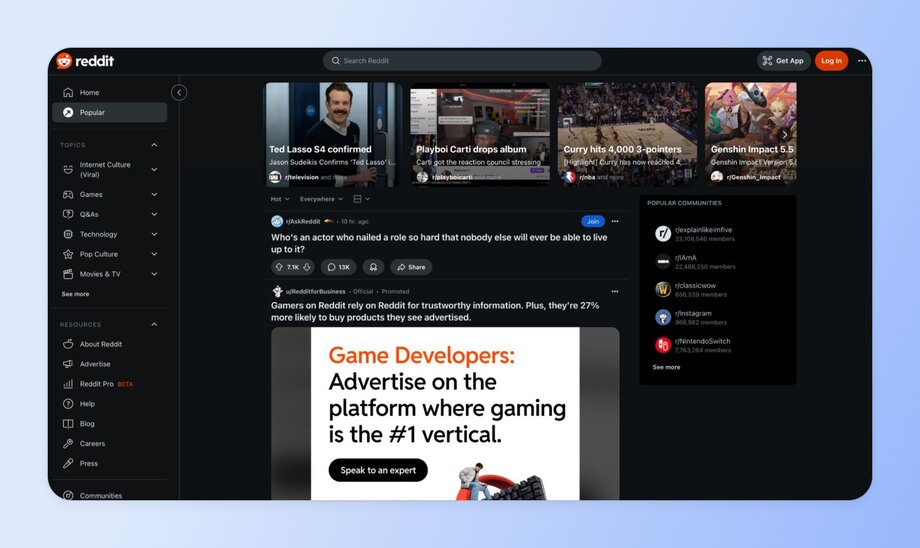Image resolution: width=920 pixels, height=548 pixels.
Task: Click the Search Reddit field
Action: 462,60
